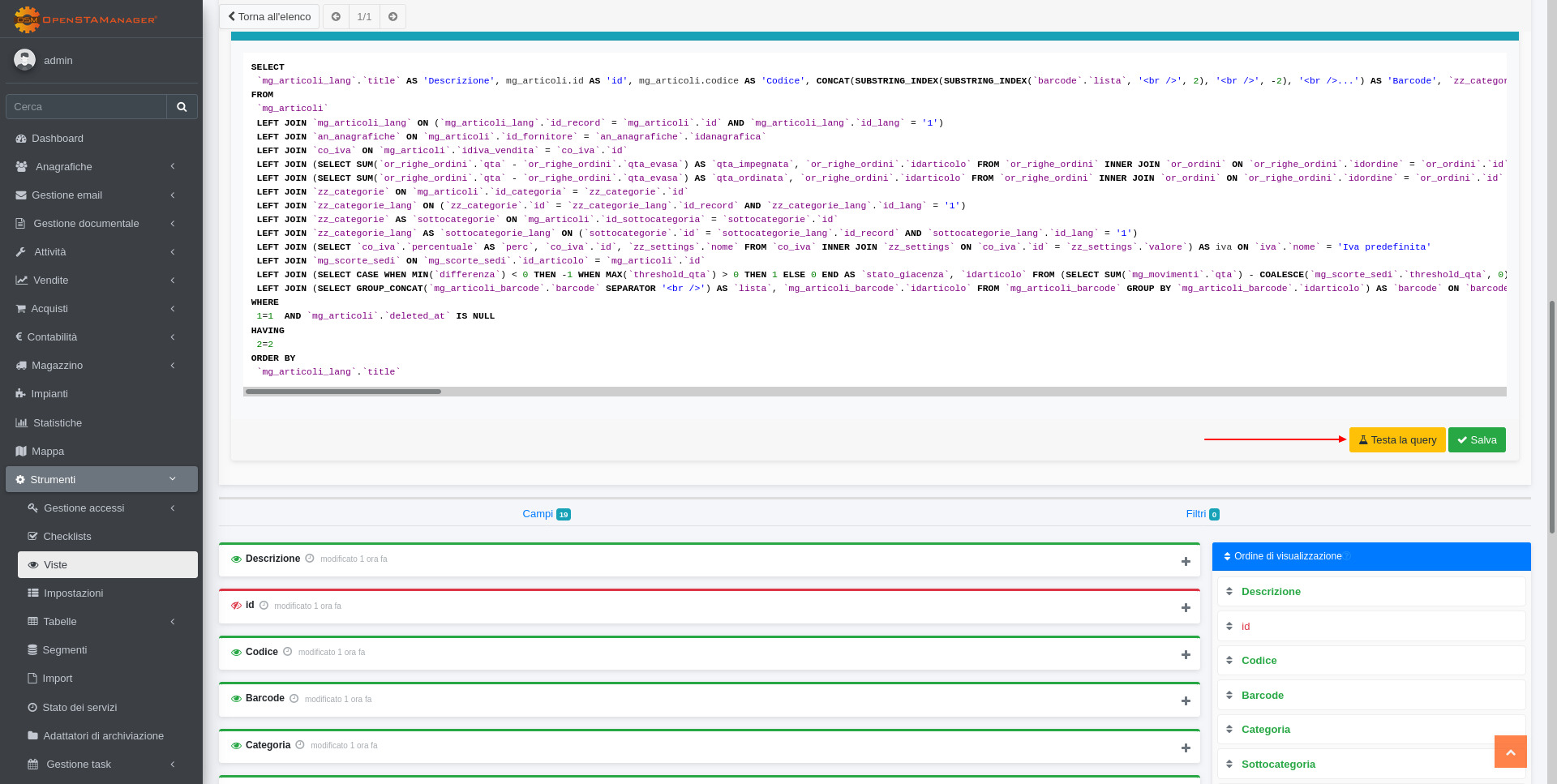Click sort handle icon next to Codice
Screen dimensions: 1557x784
pyautogui.click(x=1229, y=661)
